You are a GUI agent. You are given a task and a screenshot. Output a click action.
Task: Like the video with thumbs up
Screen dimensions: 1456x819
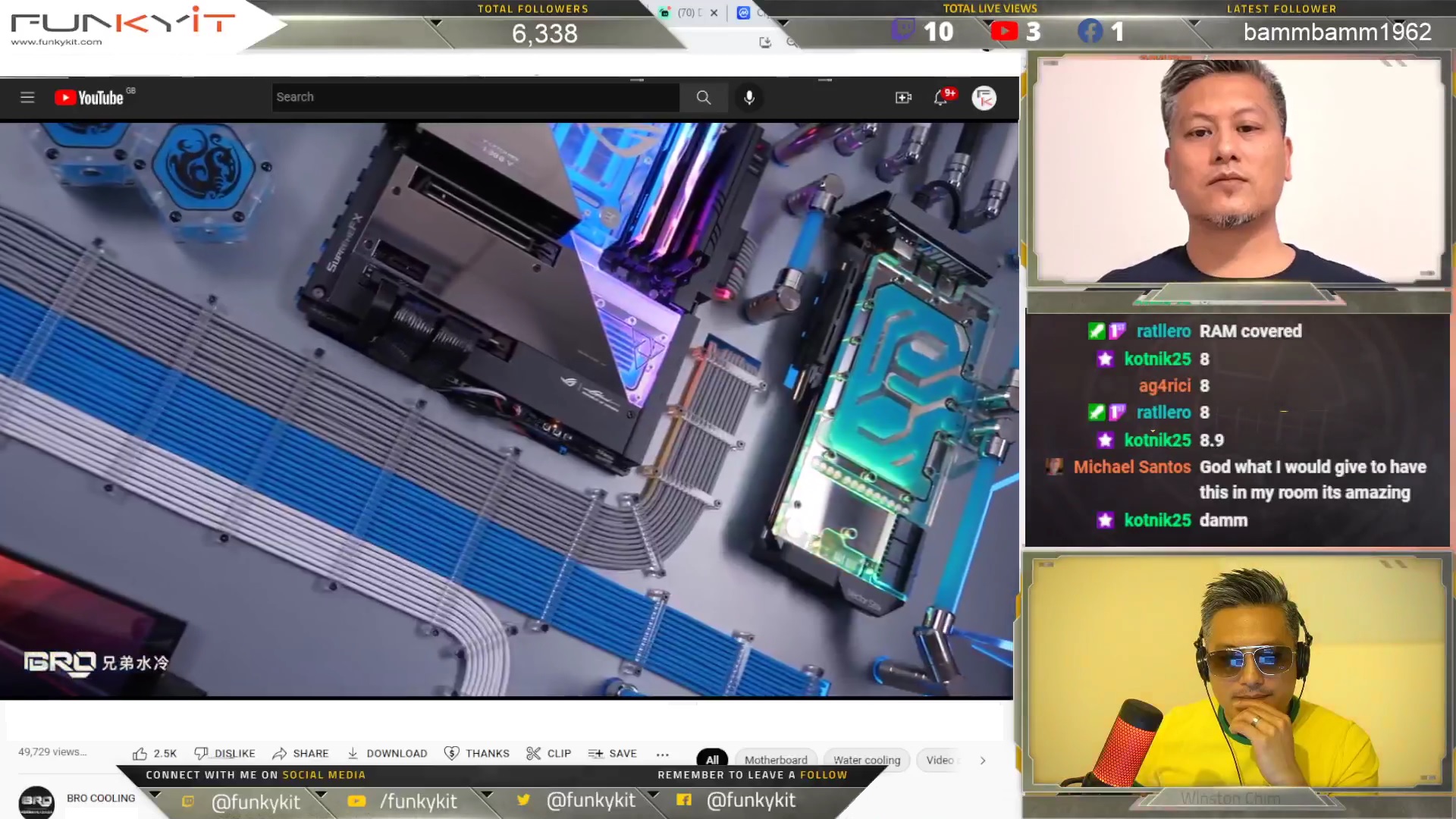tap(154, 753)
